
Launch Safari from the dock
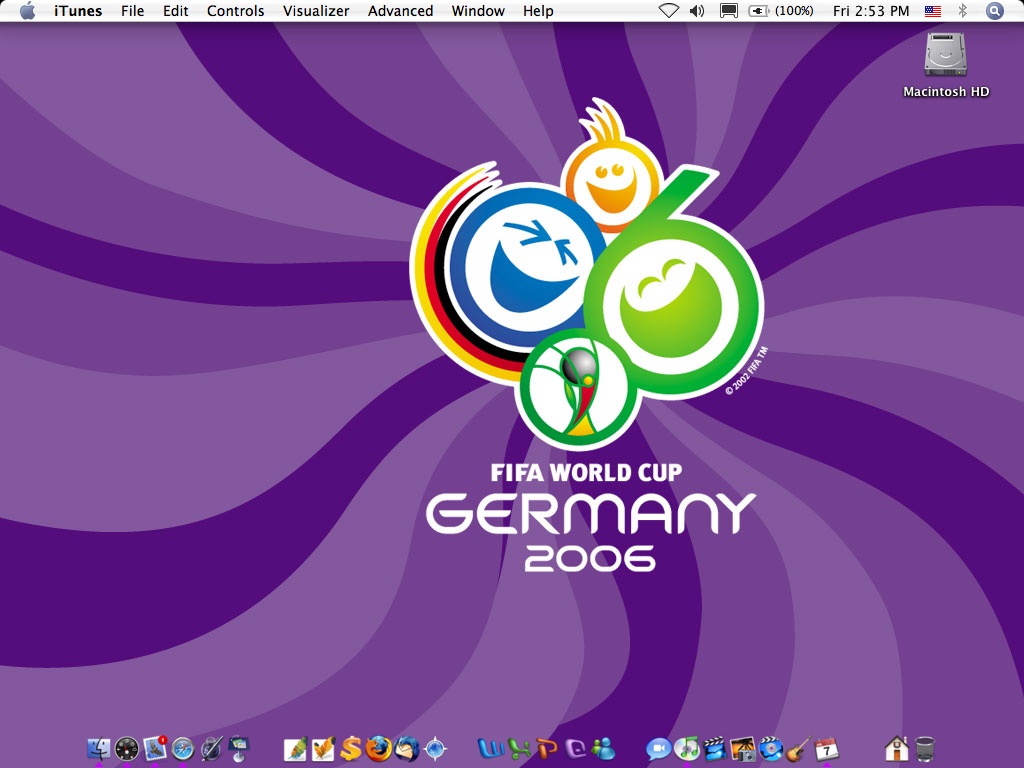coord(183,748)
